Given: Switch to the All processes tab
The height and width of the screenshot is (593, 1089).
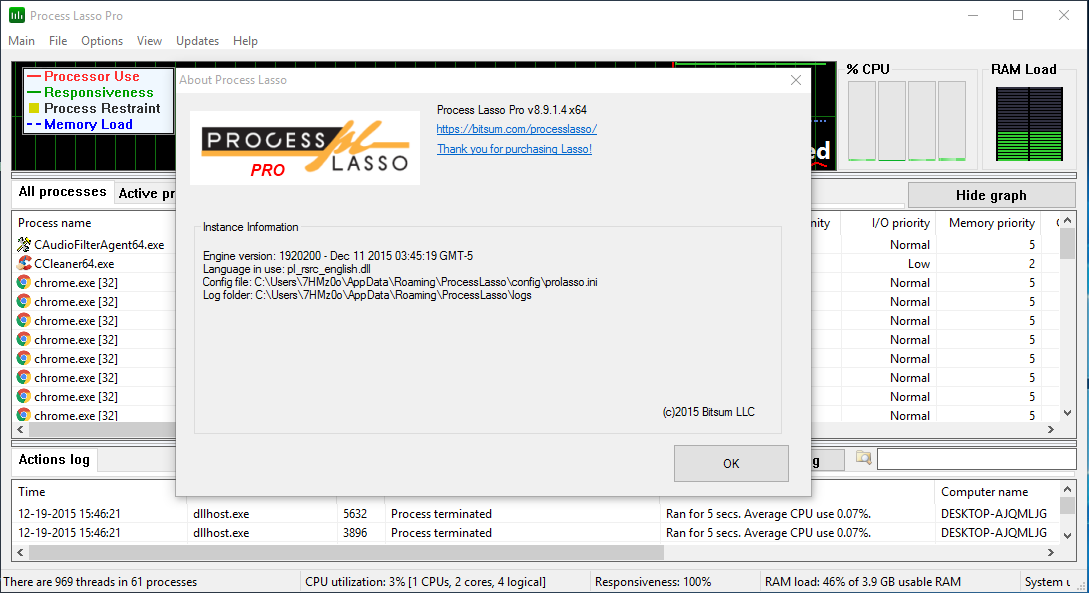Looking at the screenshot, I should pos(63,192).
